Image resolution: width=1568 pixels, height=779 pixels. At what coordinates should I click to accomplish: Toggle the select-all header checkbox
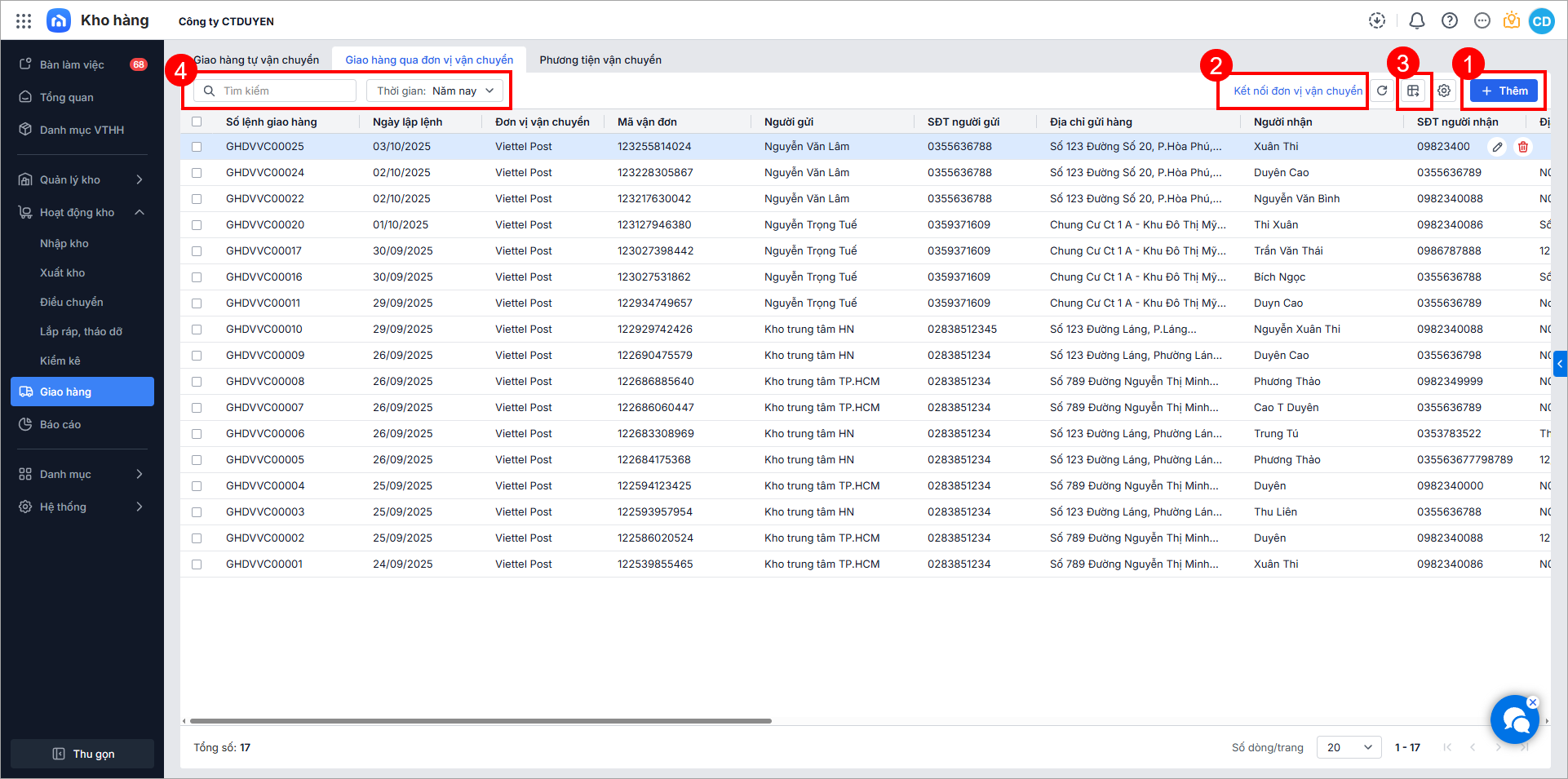click(x=197, y=122)
